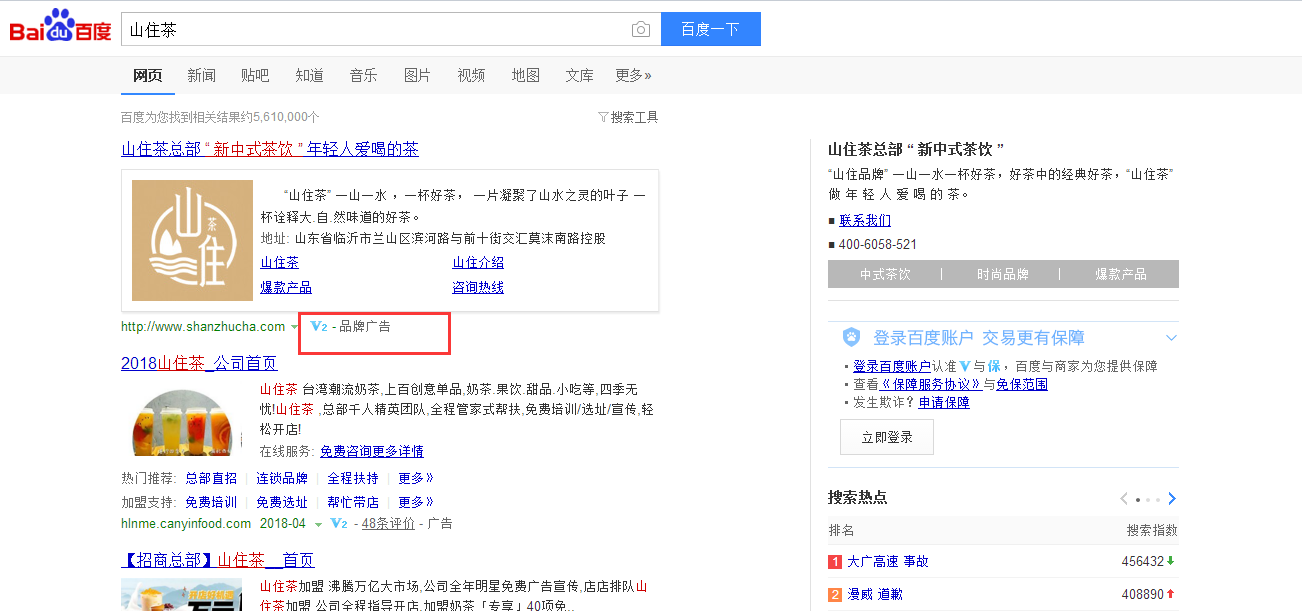Click 更多» in the 热门推荐 row
This screenshot has height=611, width=1302.
pos(416,478)
